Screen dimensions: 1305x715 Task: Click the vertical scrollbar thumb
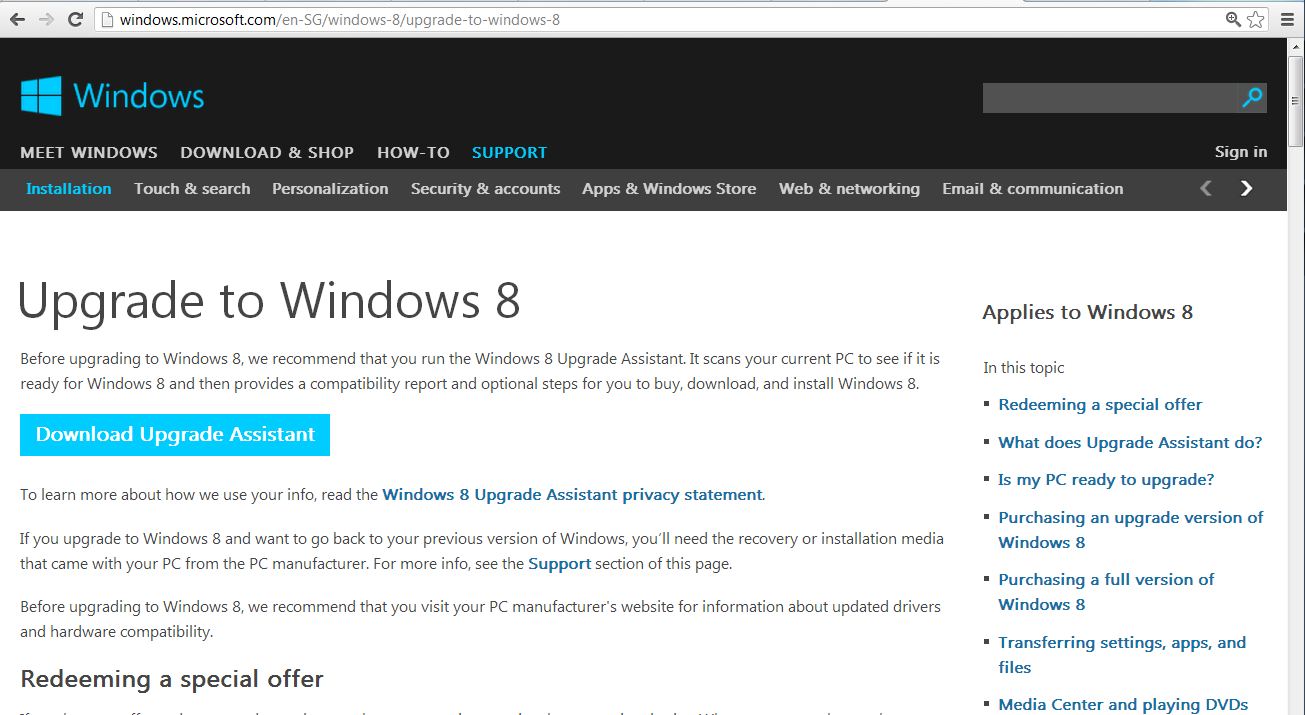coord(1296,102)
